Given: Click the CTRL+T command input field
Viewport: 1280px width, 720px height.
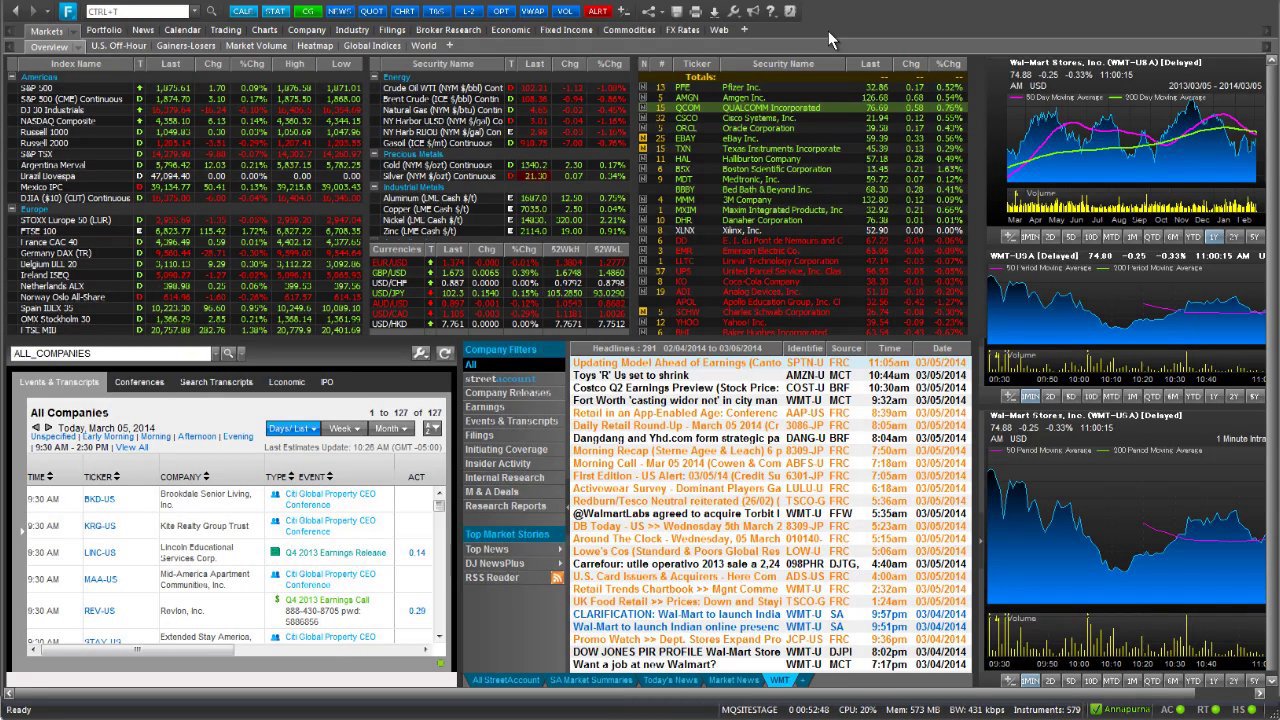Looking at the screenshot, I should pyautogui.click(x=136, y=12).
